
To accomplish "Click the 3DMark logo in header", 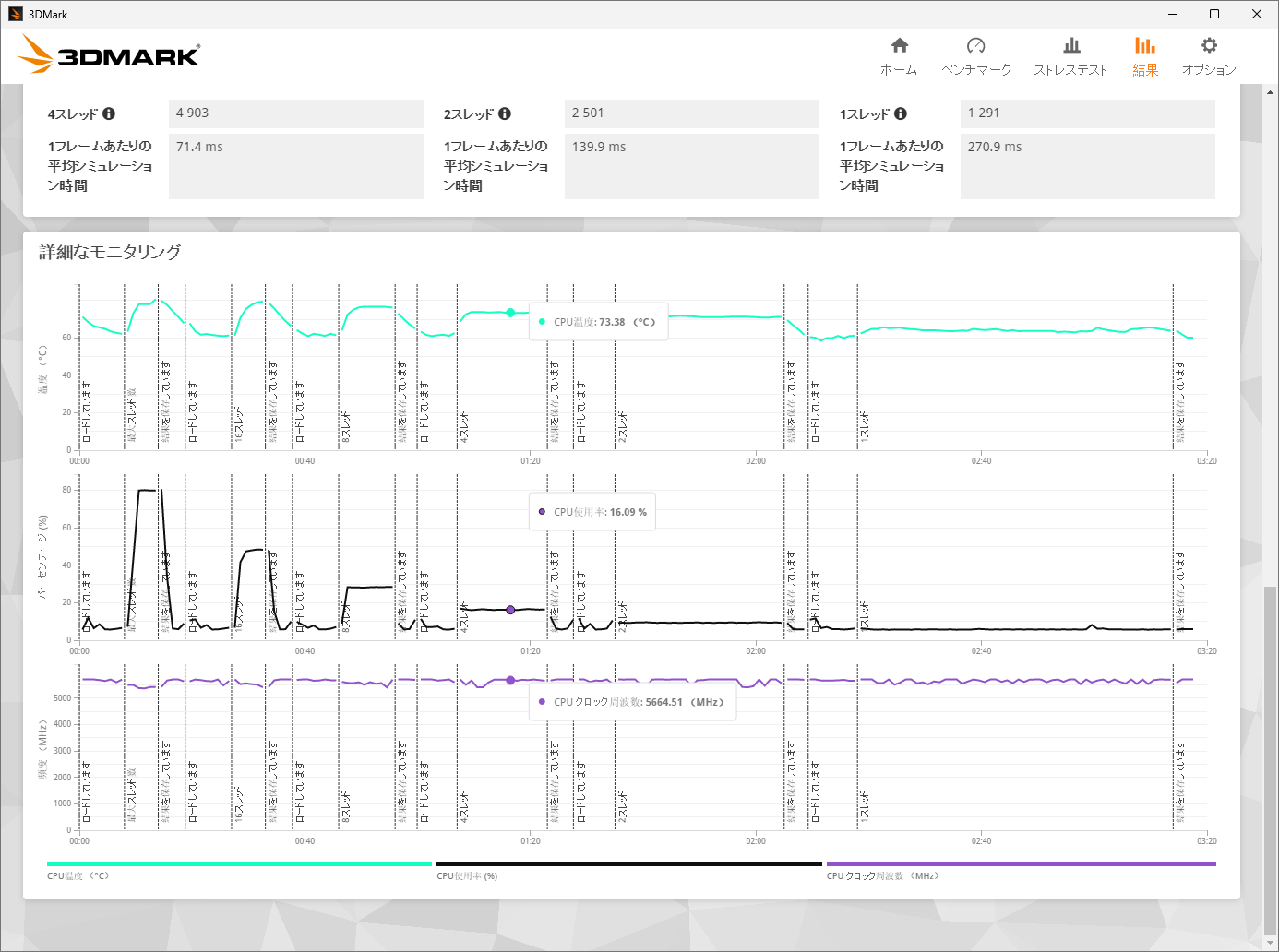I will pyautogui.click(x=110, y=55).
